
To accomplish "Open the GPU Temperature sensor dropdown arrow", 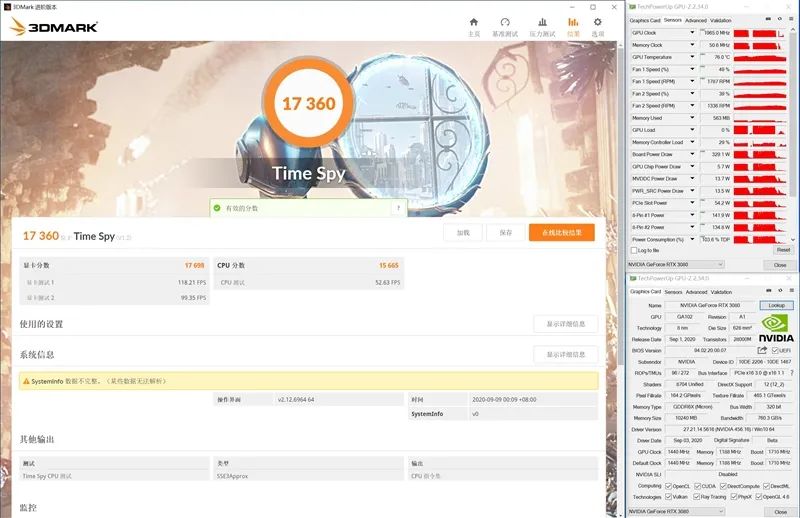I will pos(692,57).
